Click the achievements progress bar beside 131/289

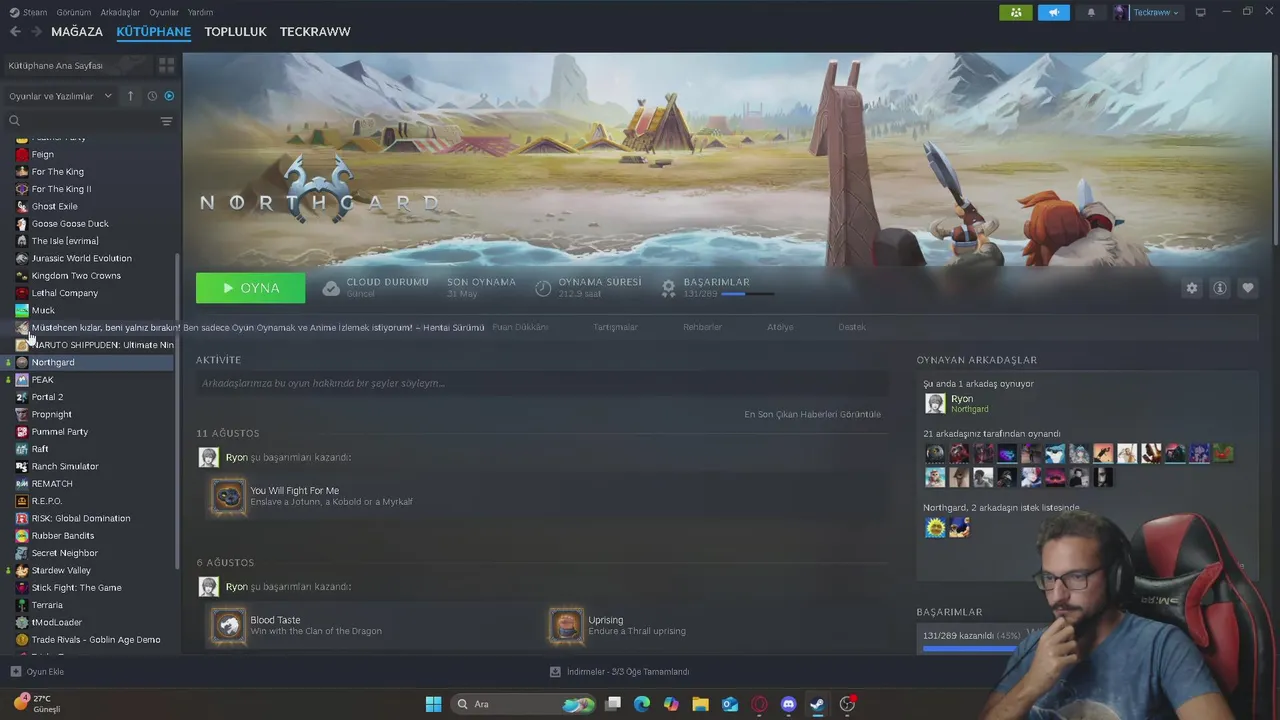(747, 294)
